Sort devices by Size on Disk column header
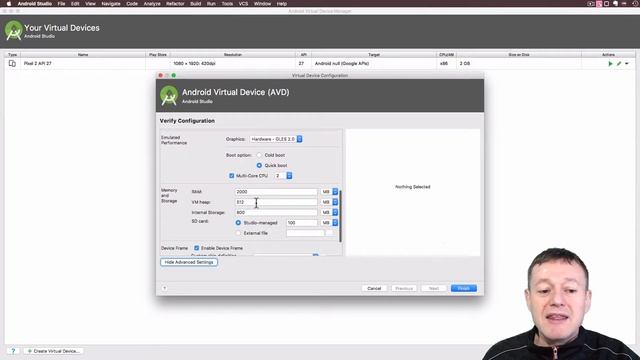 [x=519, y=54]
